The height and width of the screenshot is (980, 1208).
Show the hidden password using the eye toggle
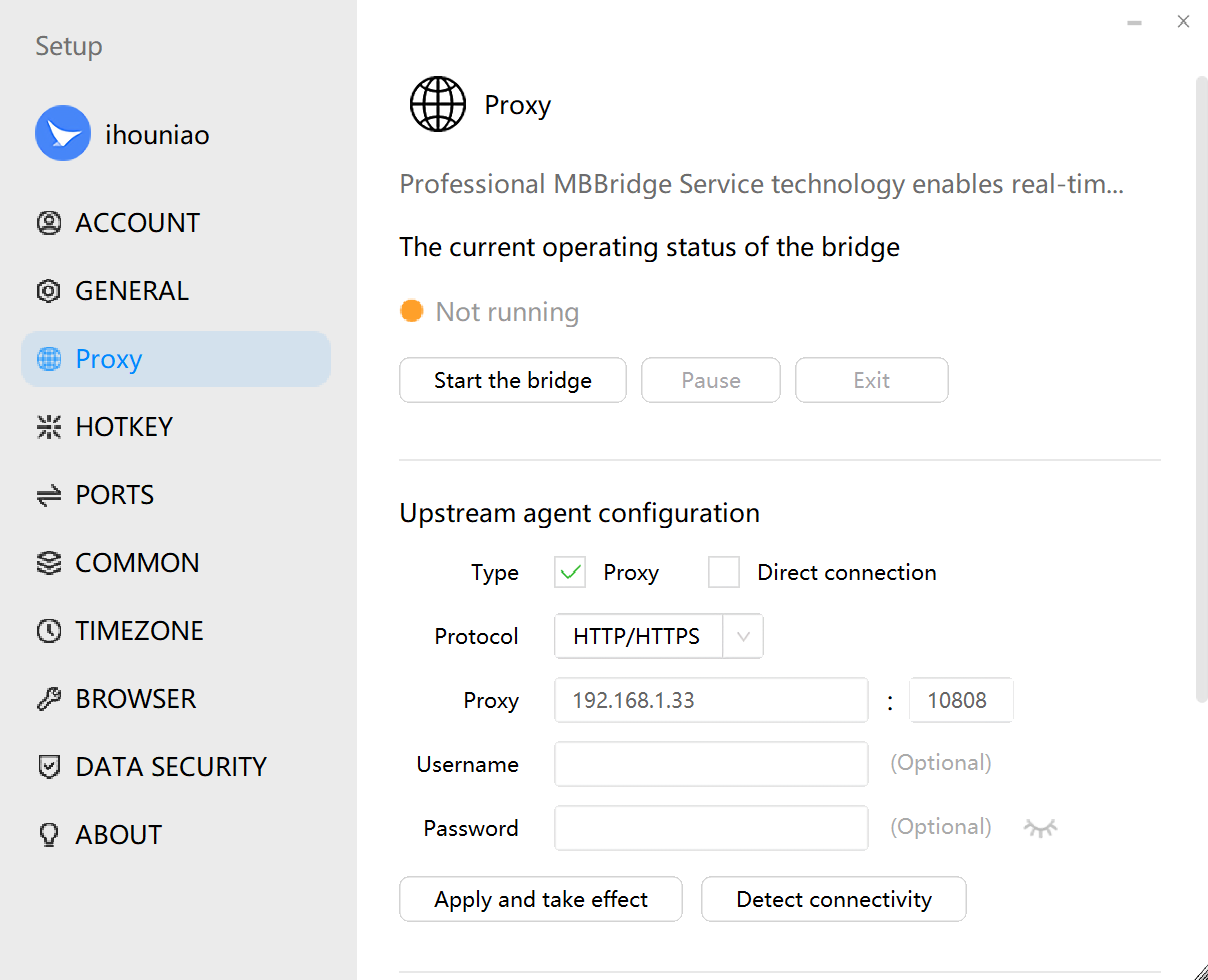pyautogui.click(x=1040, y=827)
